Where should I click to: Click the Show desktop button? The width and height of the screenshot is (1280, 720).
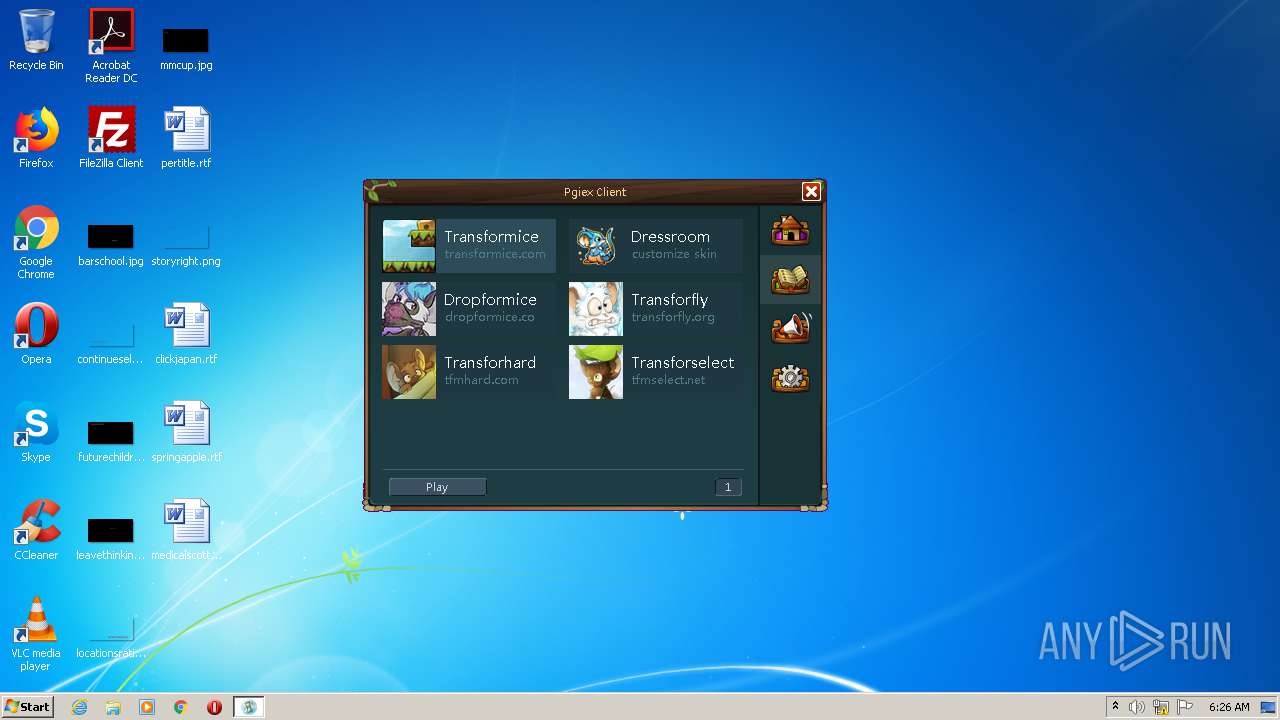[x=1270, y=707]
